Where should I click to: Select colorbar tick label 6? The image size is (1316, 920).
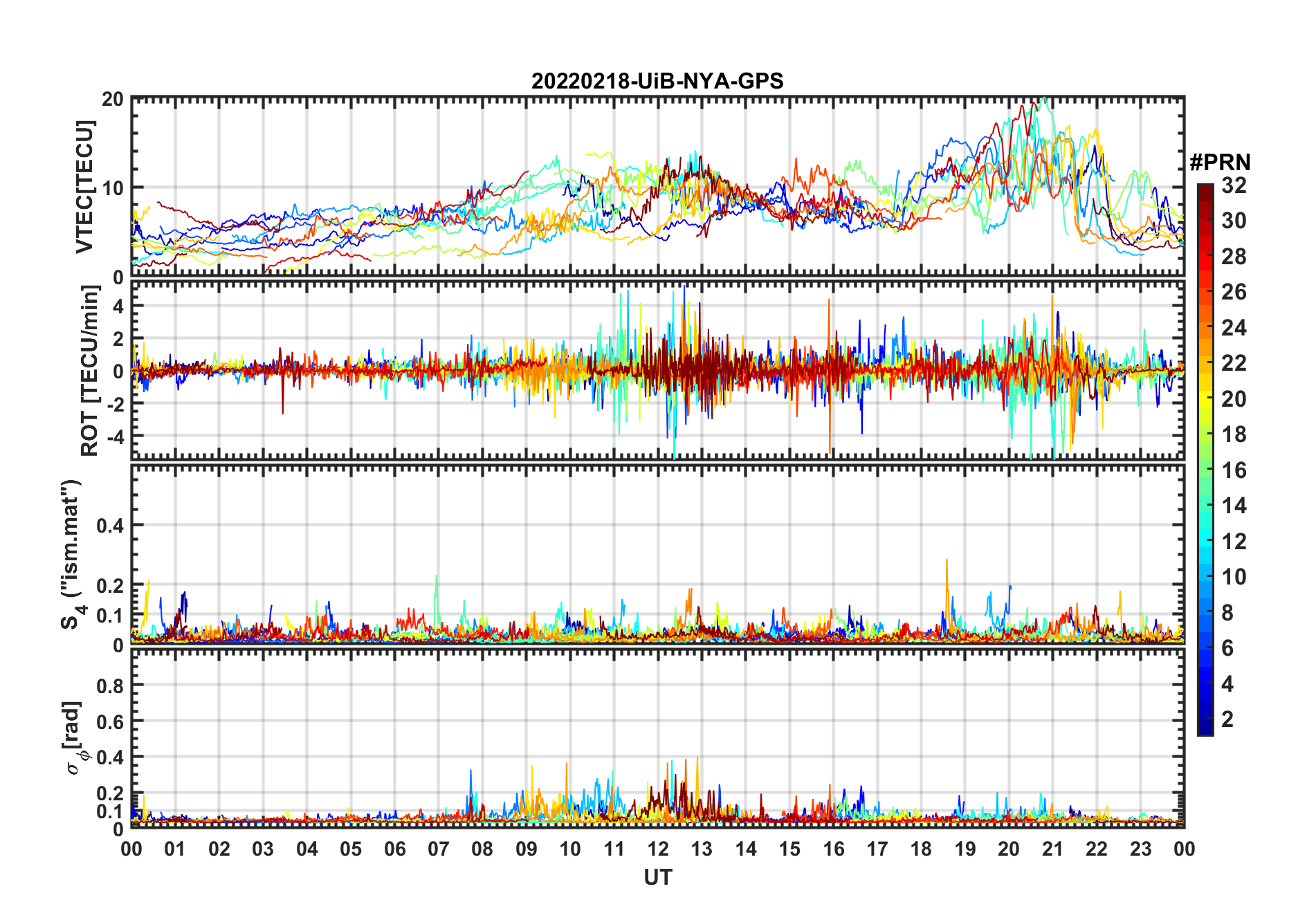[x=1227, y=648]
